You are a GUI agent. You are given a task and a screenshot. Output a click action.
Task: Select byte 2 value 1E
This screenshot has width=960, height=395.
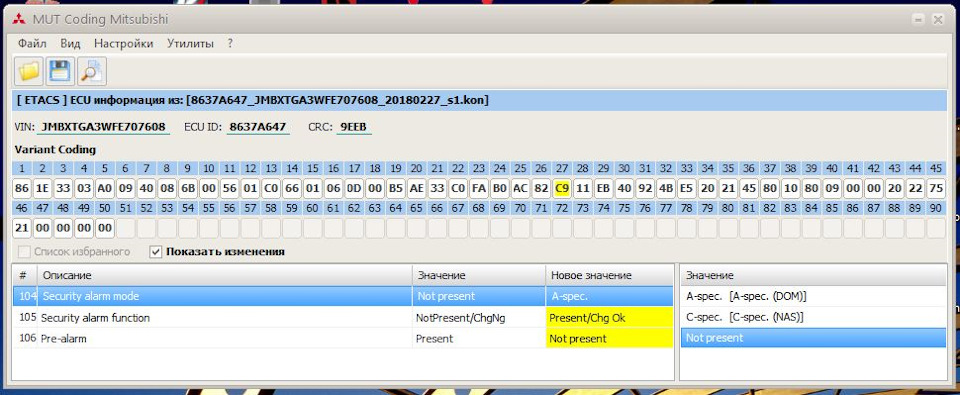(42, 189)
